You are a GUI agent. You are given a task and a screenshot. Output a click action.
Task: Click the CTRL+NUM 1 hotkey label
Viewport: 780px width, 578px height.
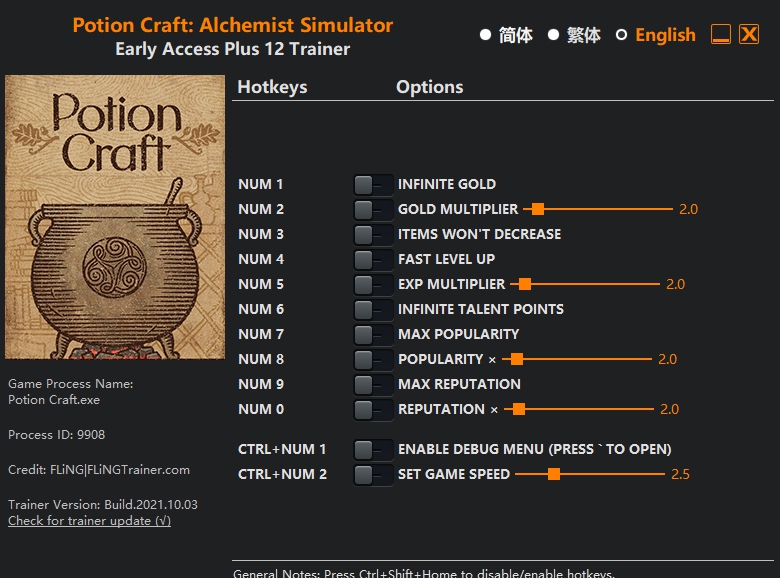coord(282,450)
